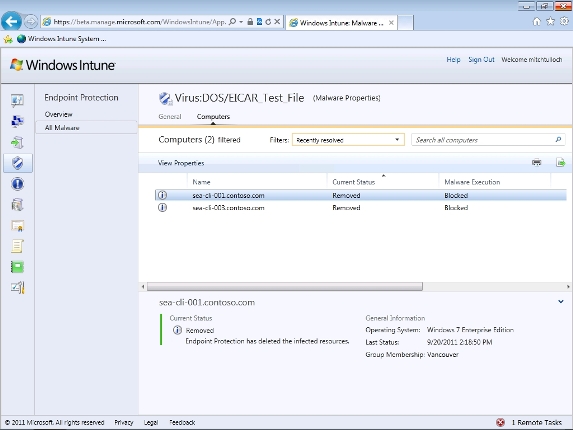Open System Overview workspace icon in sidebar
Viewport: 573px width, 430px height.
tap(17, 100)
